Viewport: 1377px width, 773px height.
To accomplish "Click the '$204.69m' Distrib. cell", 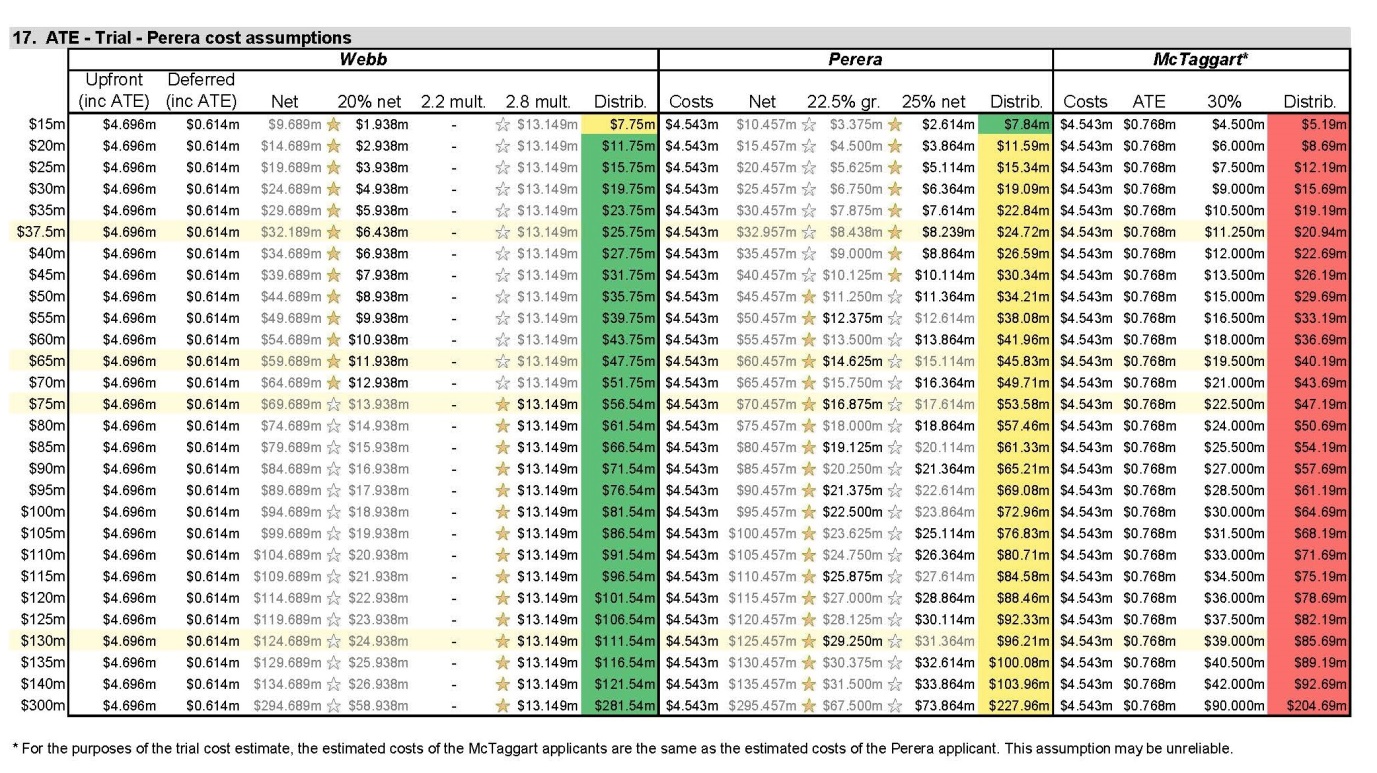I will tap(1310, 706).
